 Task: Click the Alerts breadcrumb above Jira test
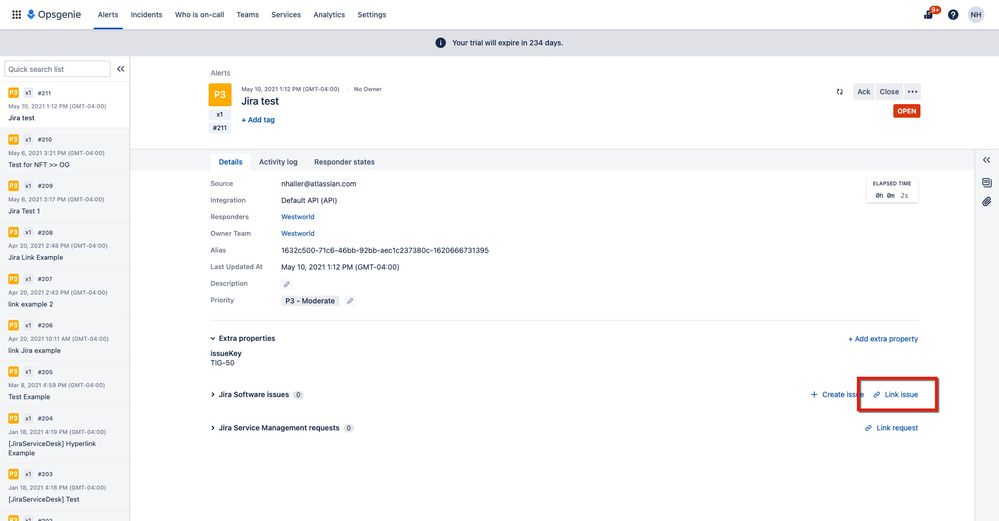220,73
